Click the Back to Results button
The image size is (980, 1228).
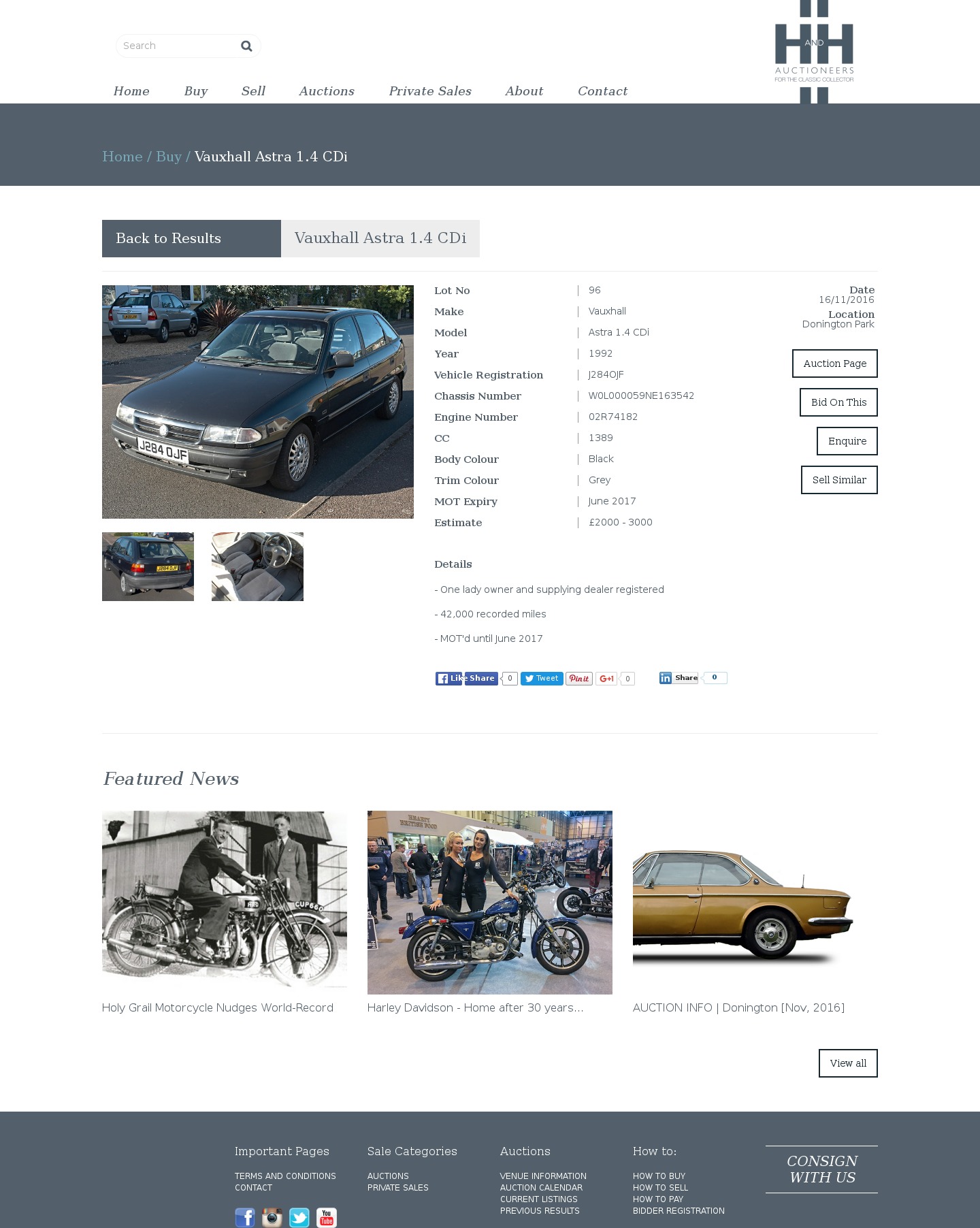(x=191, y=238)
